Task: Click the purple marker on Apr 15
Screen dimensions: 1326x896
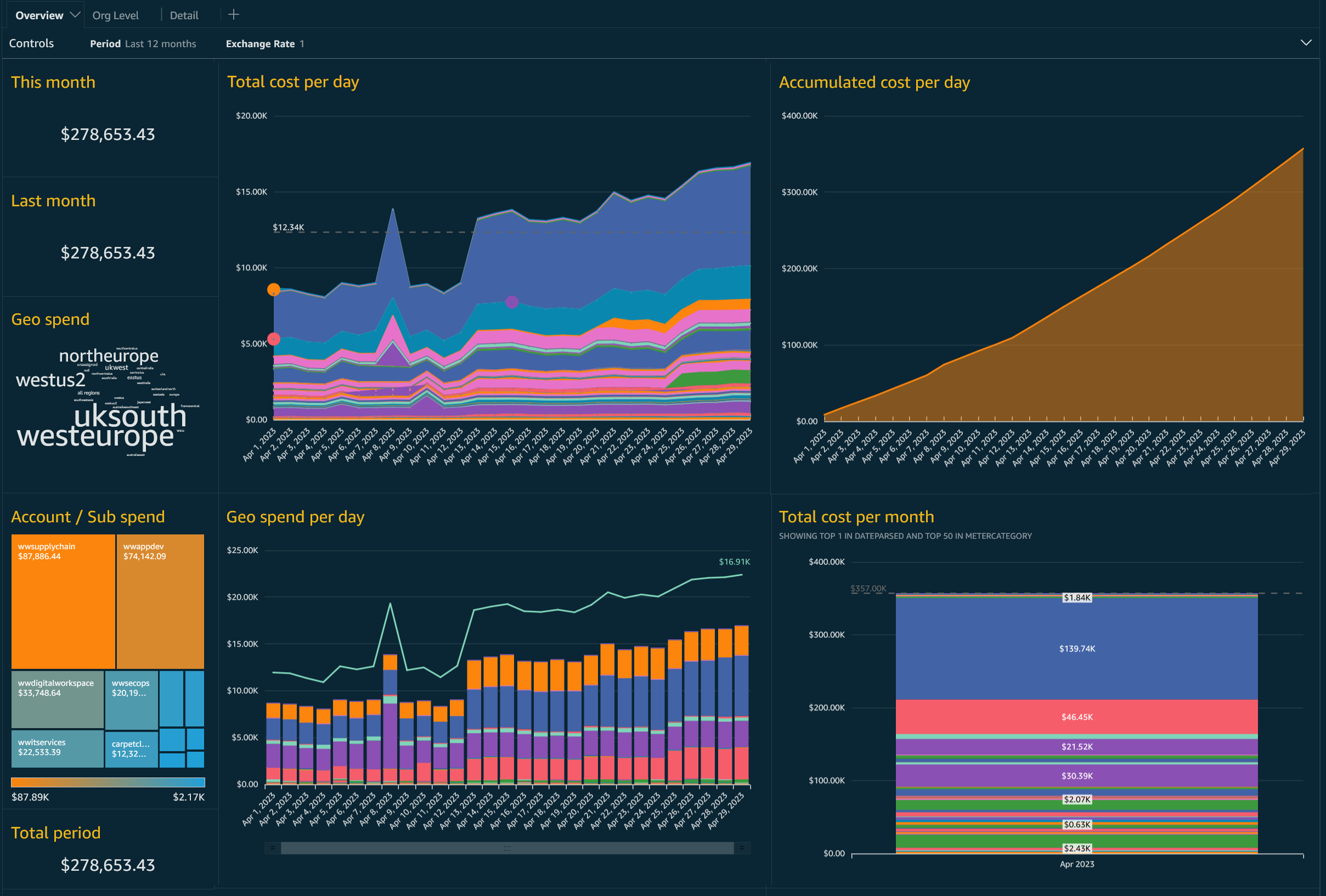Action: pos(512,302)
